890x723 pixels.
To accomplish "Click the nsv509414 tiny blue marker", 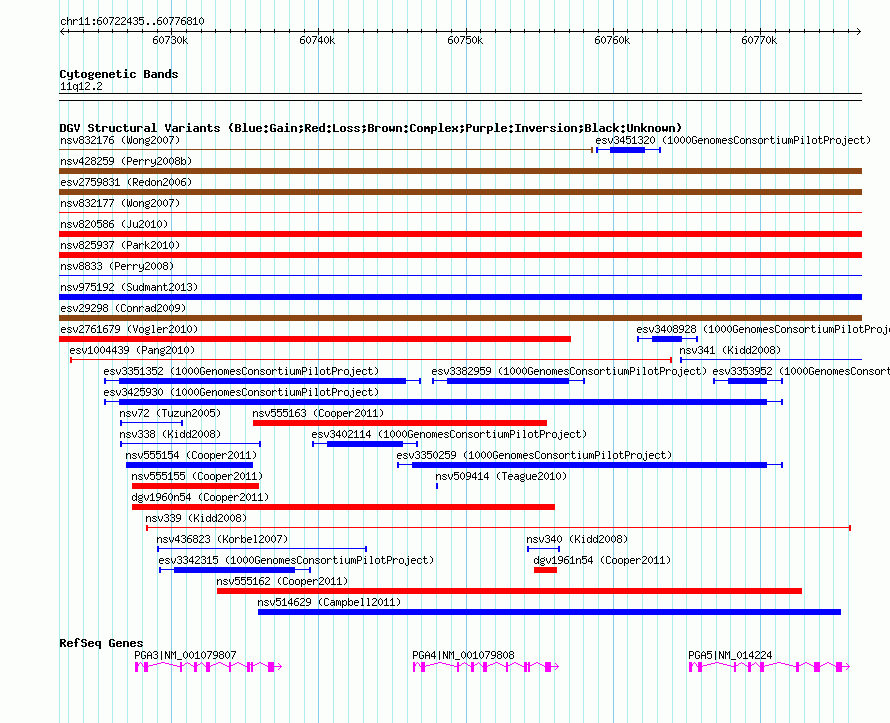I will (x=436, y=486).
